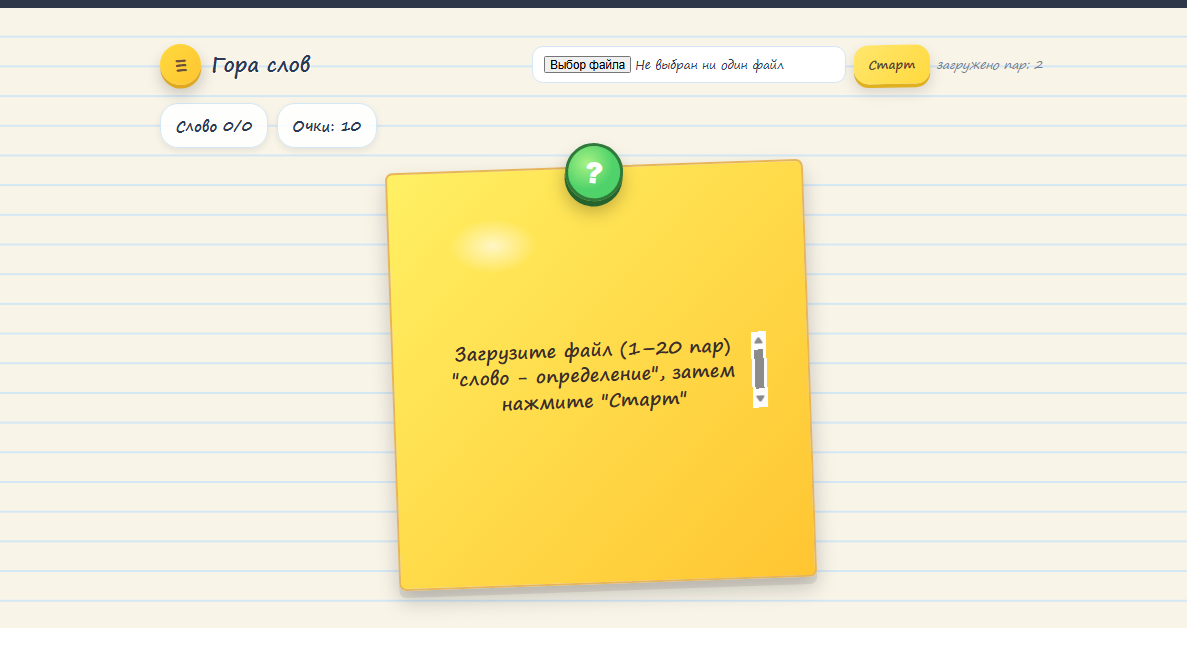The image size is (1187, 648).
Task: Click the Загрузите файл (1–20 пар) line
Action: (x=593, y=351)
